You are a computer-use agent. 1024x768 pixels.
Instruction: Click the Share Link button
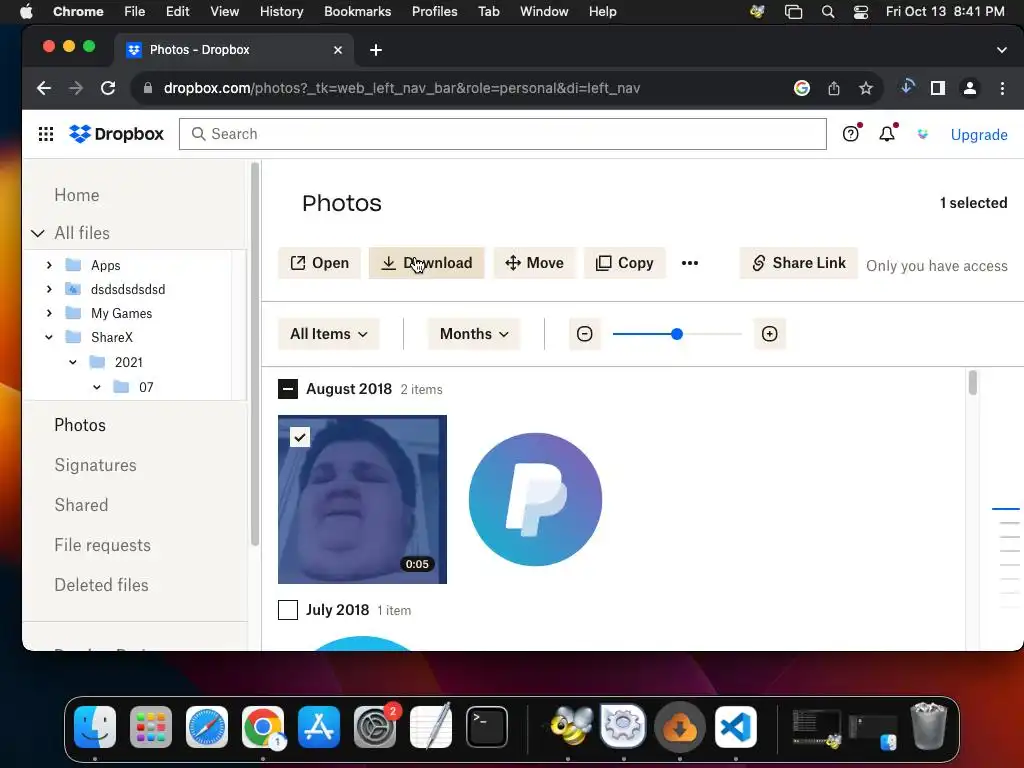pyautogui.click(x=799, y=263)
